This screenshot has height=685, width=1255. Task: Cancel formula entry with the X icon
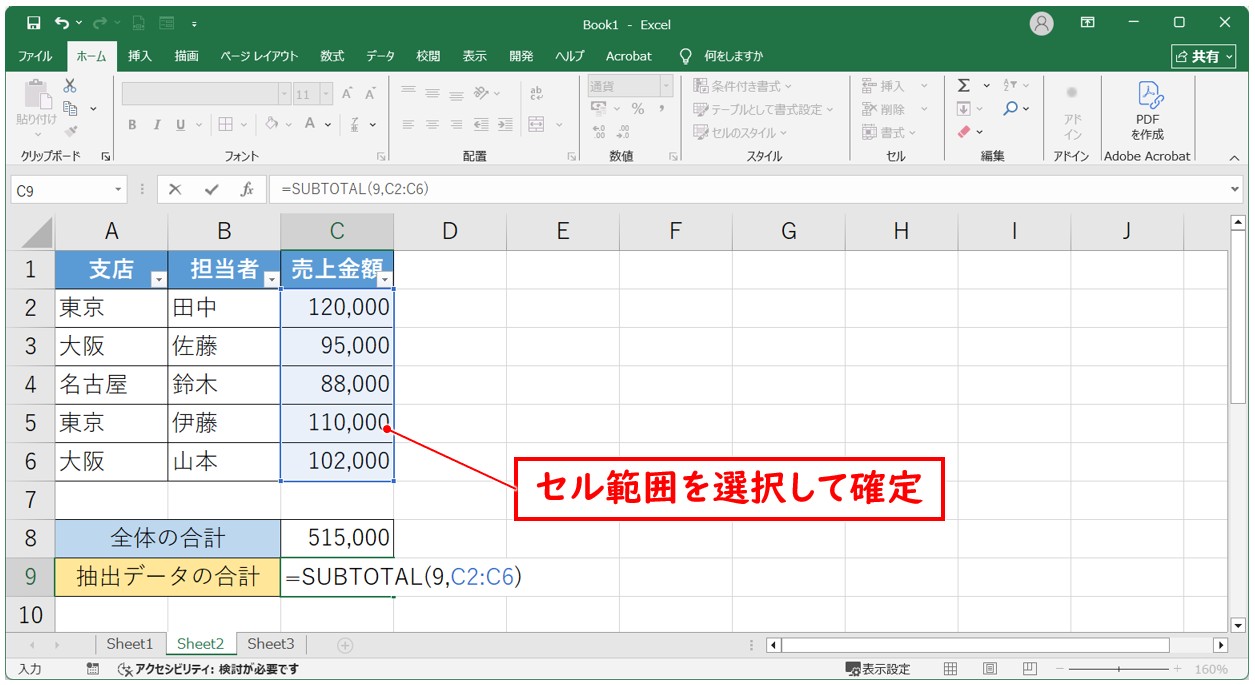coord(175,189)
